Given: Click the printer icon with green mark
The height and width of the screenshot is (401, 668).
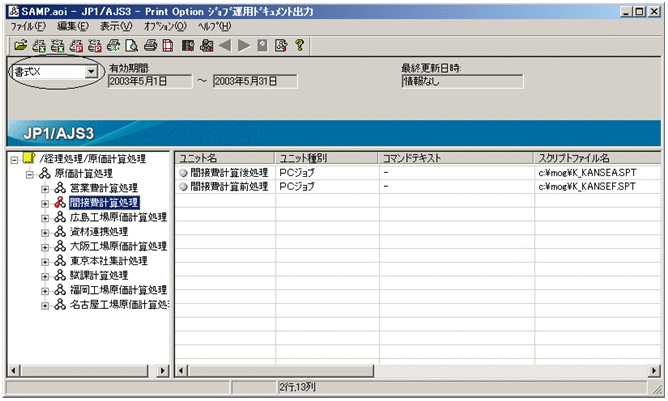Looking at the screenshot, I should 113,45.
